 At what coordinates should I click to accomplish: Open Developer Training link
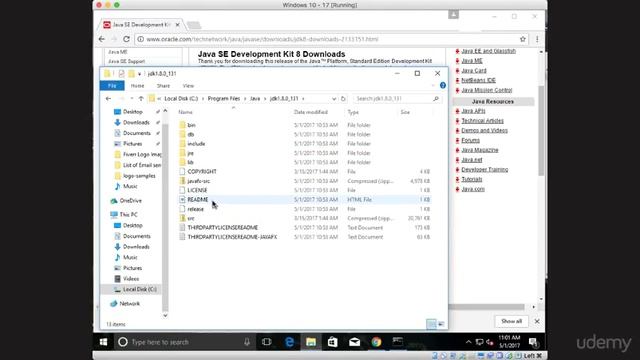click(484, 169)
